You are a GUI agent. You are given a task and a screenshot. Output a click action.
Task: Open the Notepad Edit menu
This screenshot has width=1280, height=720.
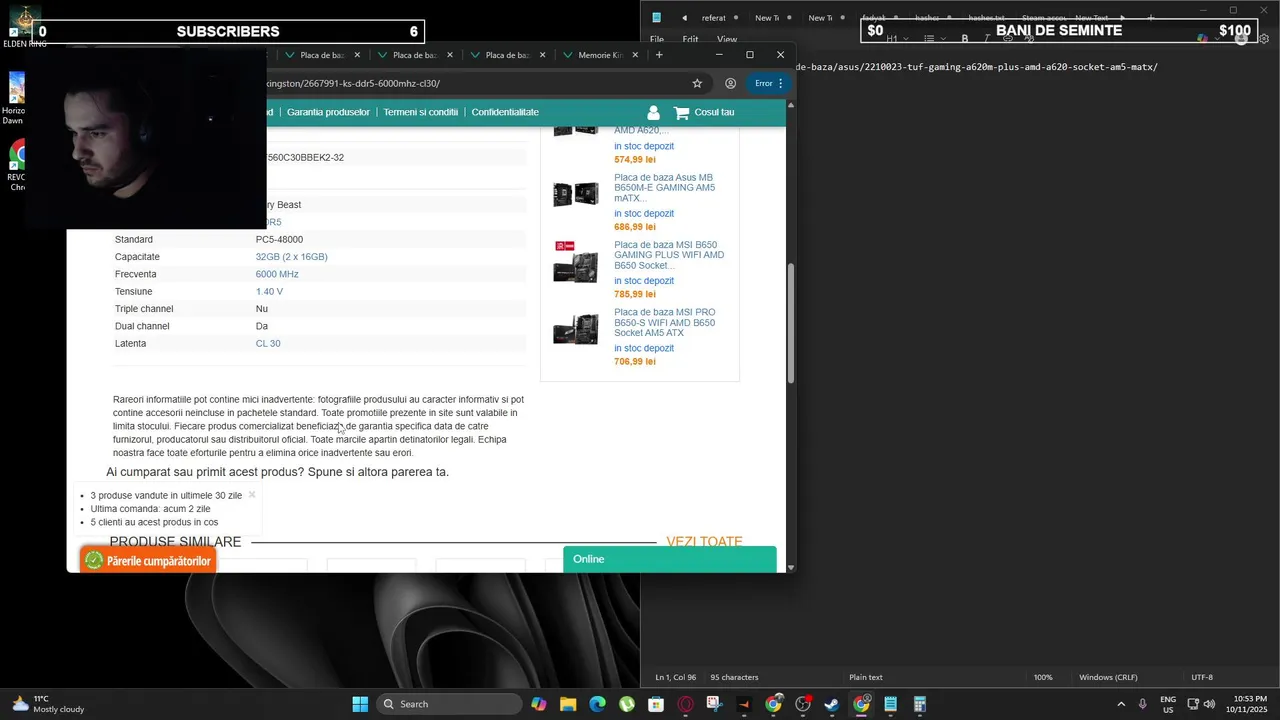690,39
